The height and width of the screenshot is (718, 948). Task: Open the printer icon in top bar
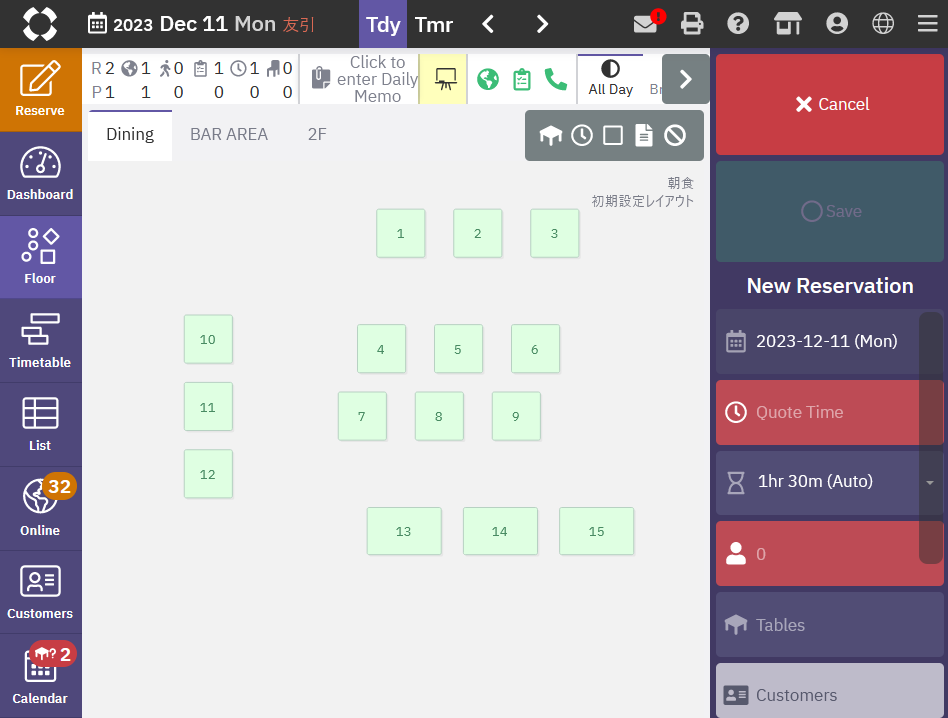tap(691, 24)
